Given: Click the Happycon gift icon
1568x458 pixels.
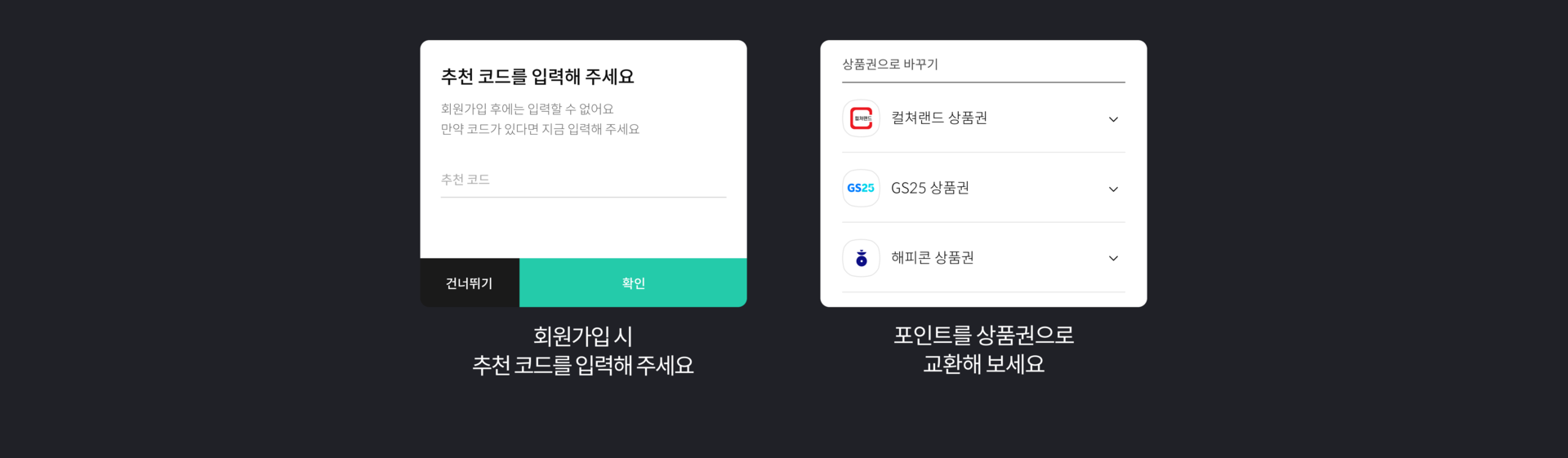Looking at the screenshot, I should [861, 258].
